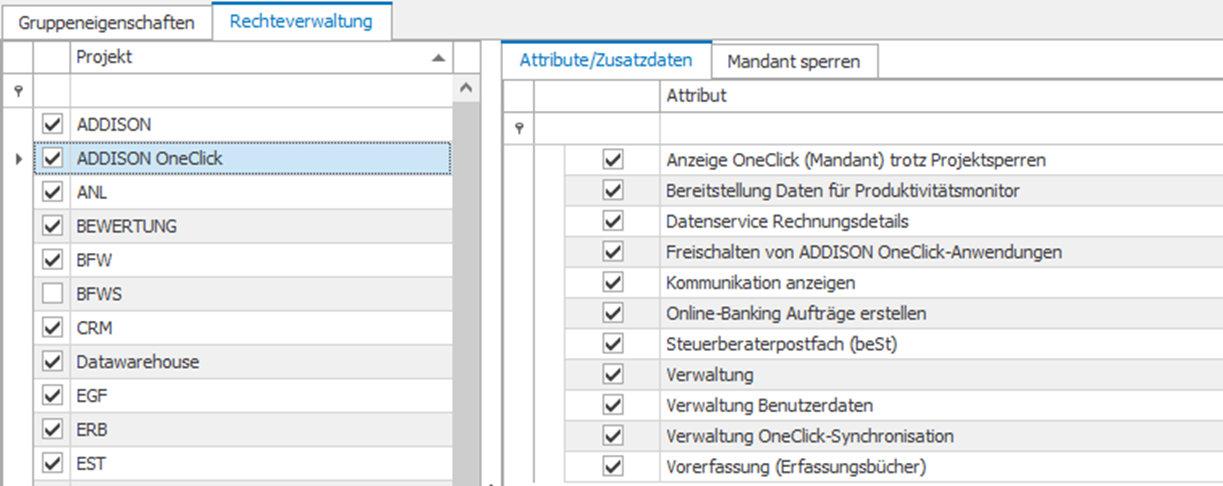This screenshot has height=486, width=1223.
Task: Select the 'Verwaltung' attribute row text
Action: click(x=710, y=375)
